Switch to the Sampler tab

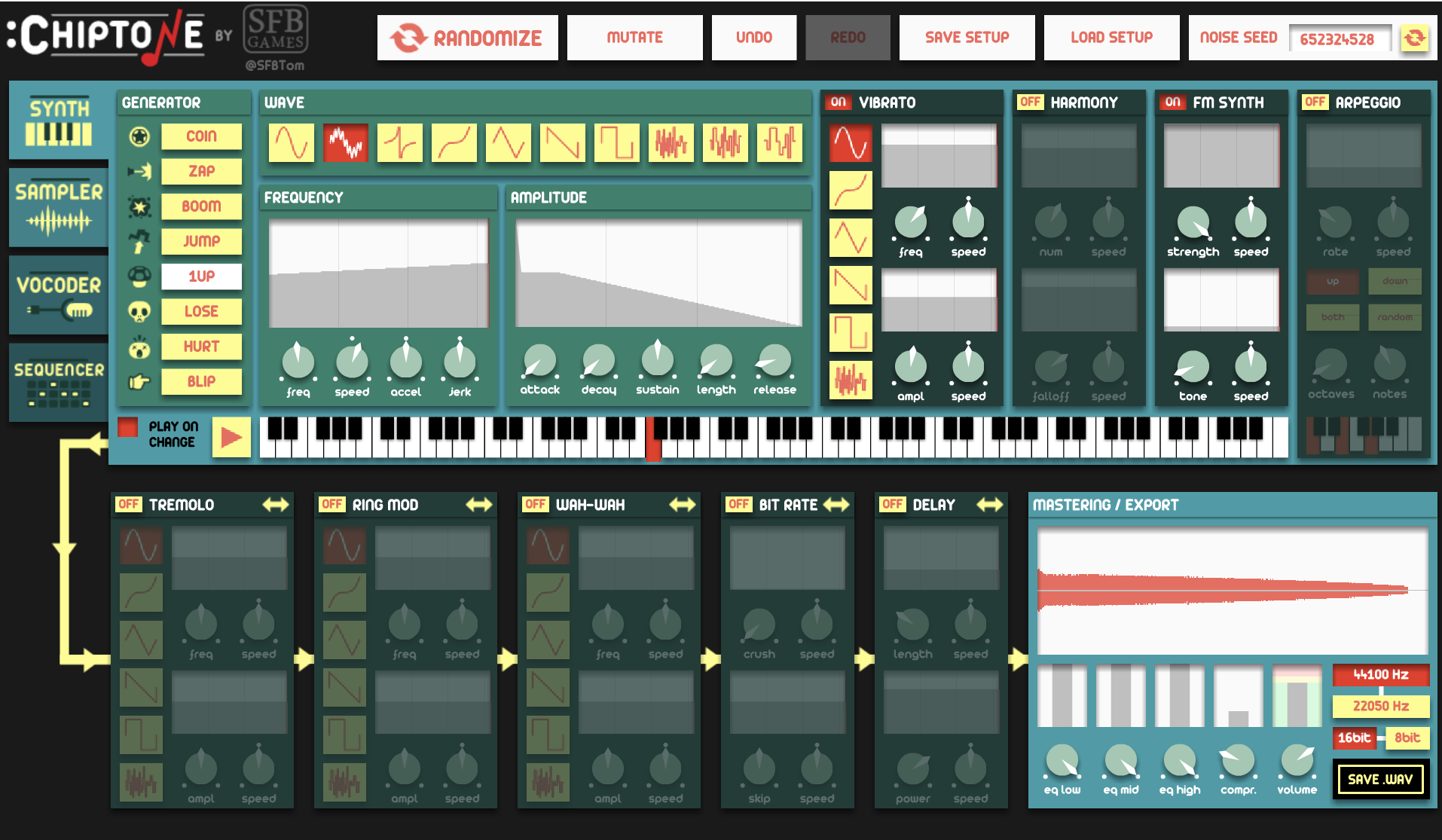click(59, 207)
